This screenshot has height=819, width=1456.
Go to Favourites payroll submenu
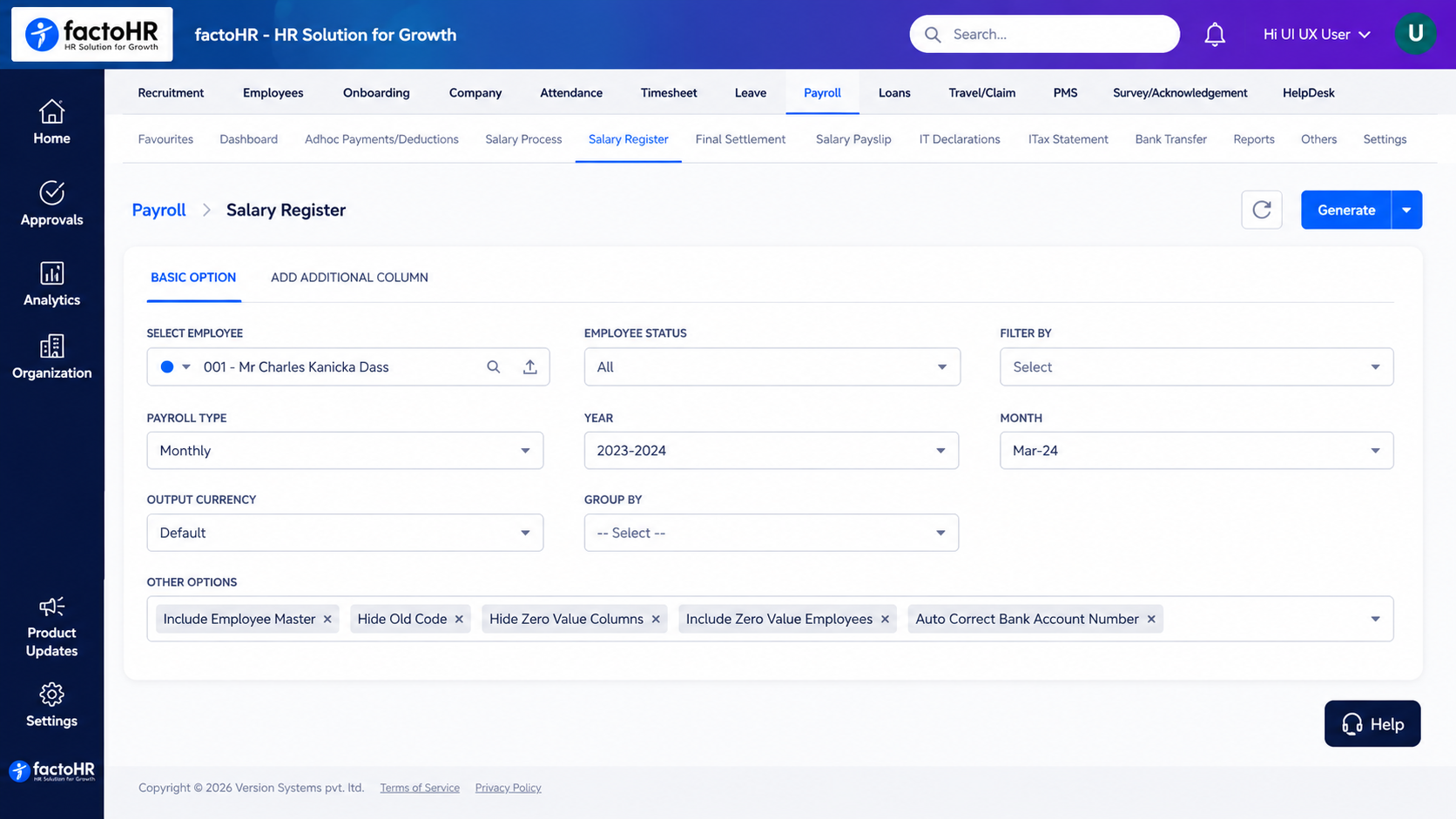(x=165, y=139)
